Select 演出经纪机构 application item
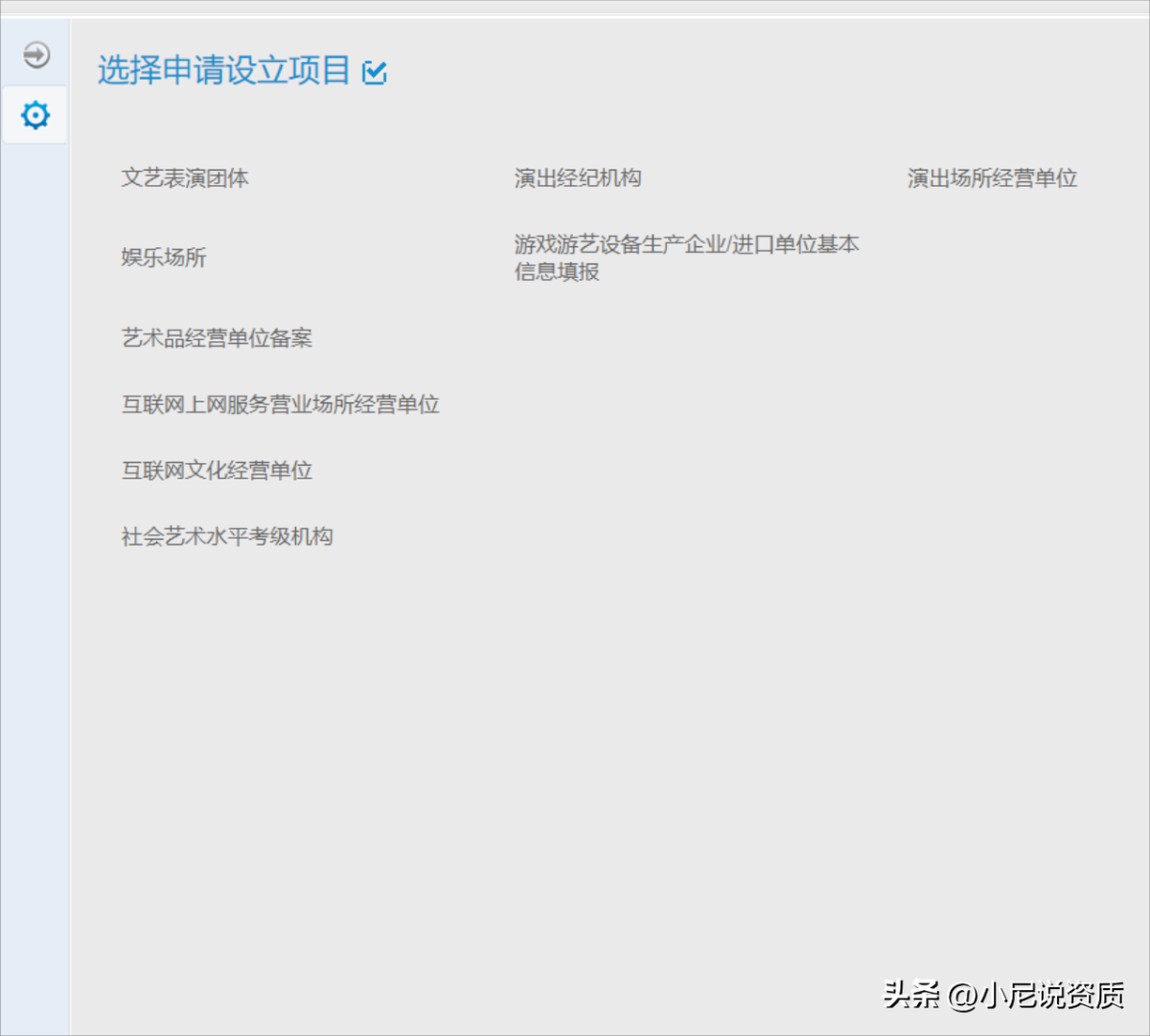The image size is (1150, 1036). pyautogui.click(x=577, y=178)
